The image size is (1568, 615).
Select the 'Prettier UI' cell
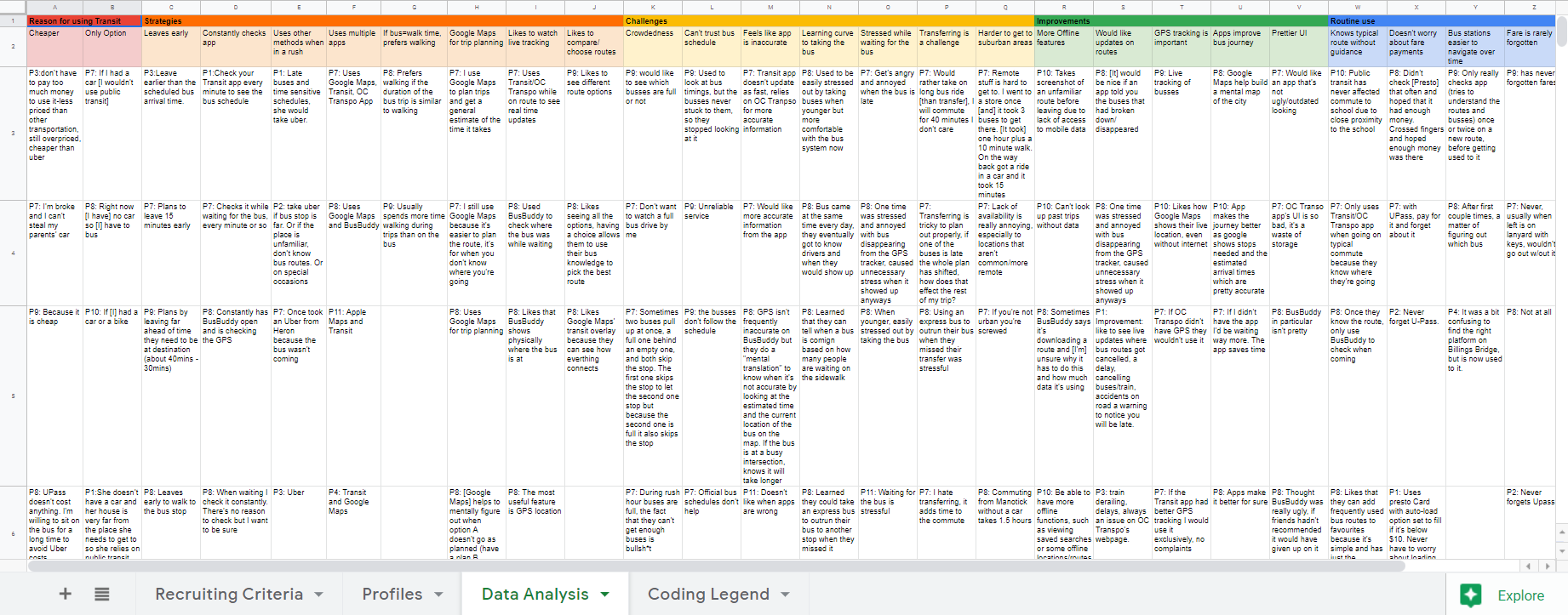coord(1299,47)
